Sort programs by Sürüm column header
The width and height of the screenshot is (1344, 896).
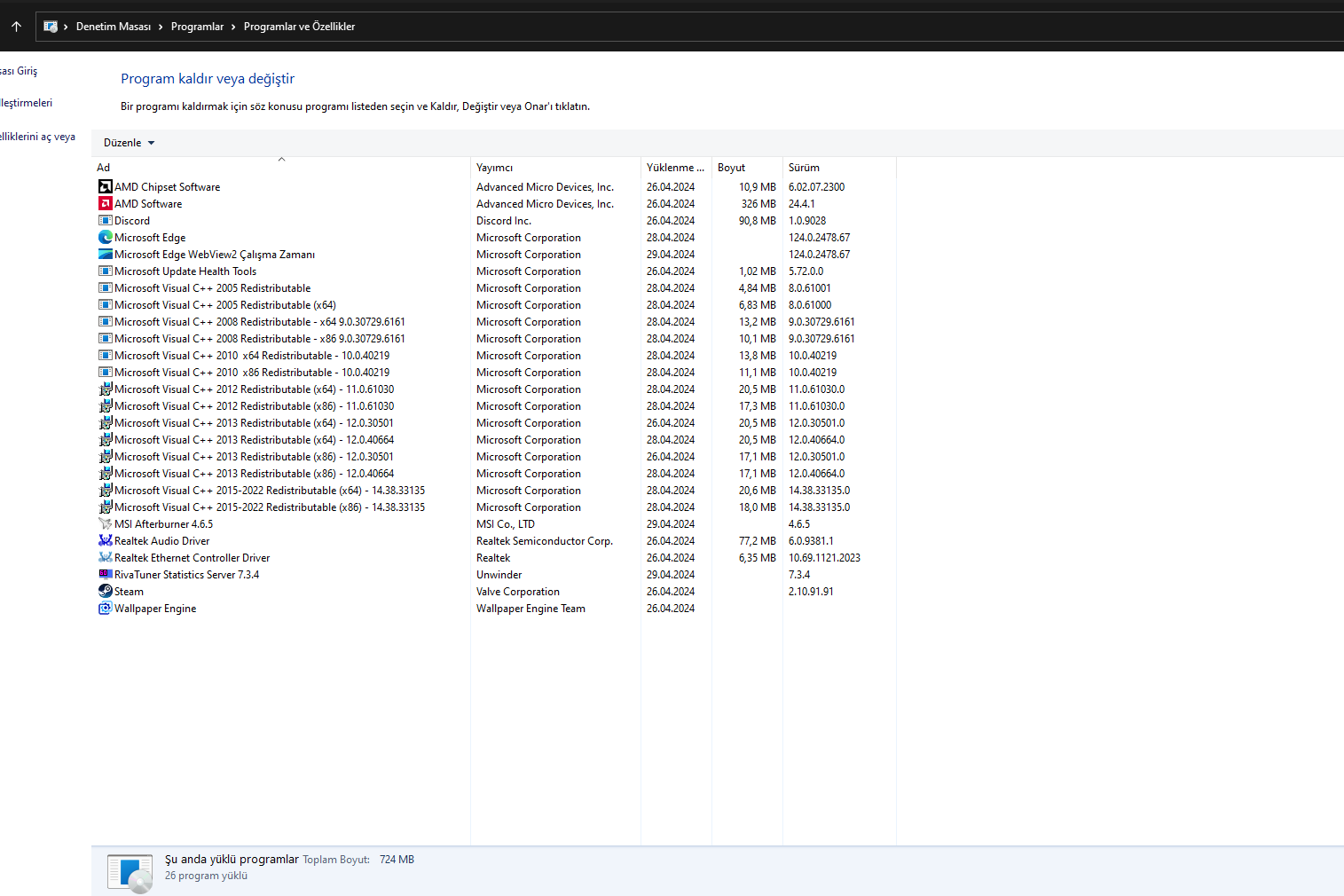839,168
